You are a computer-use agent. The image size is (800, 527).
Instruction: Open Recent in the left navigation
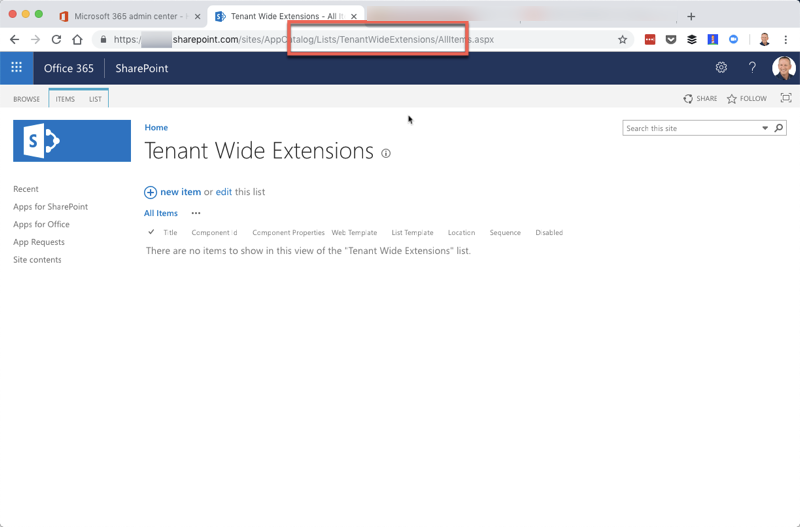(x=26, y=189)
